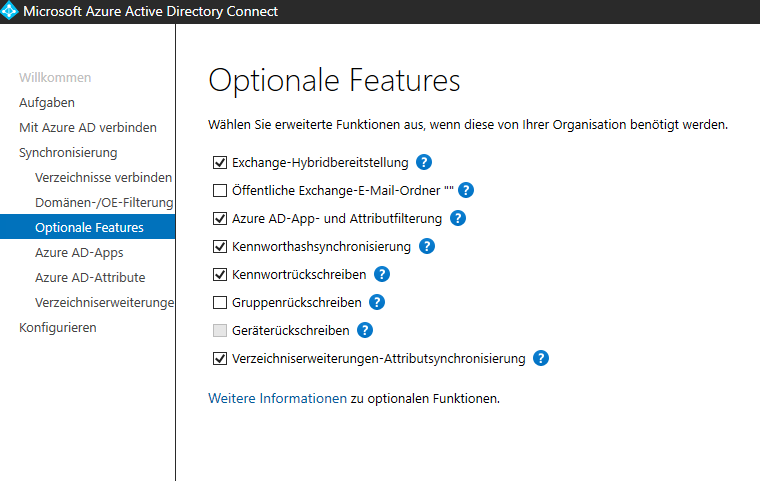Open Azure AD-Attribute step
The image size is (760, 481).
90,277
